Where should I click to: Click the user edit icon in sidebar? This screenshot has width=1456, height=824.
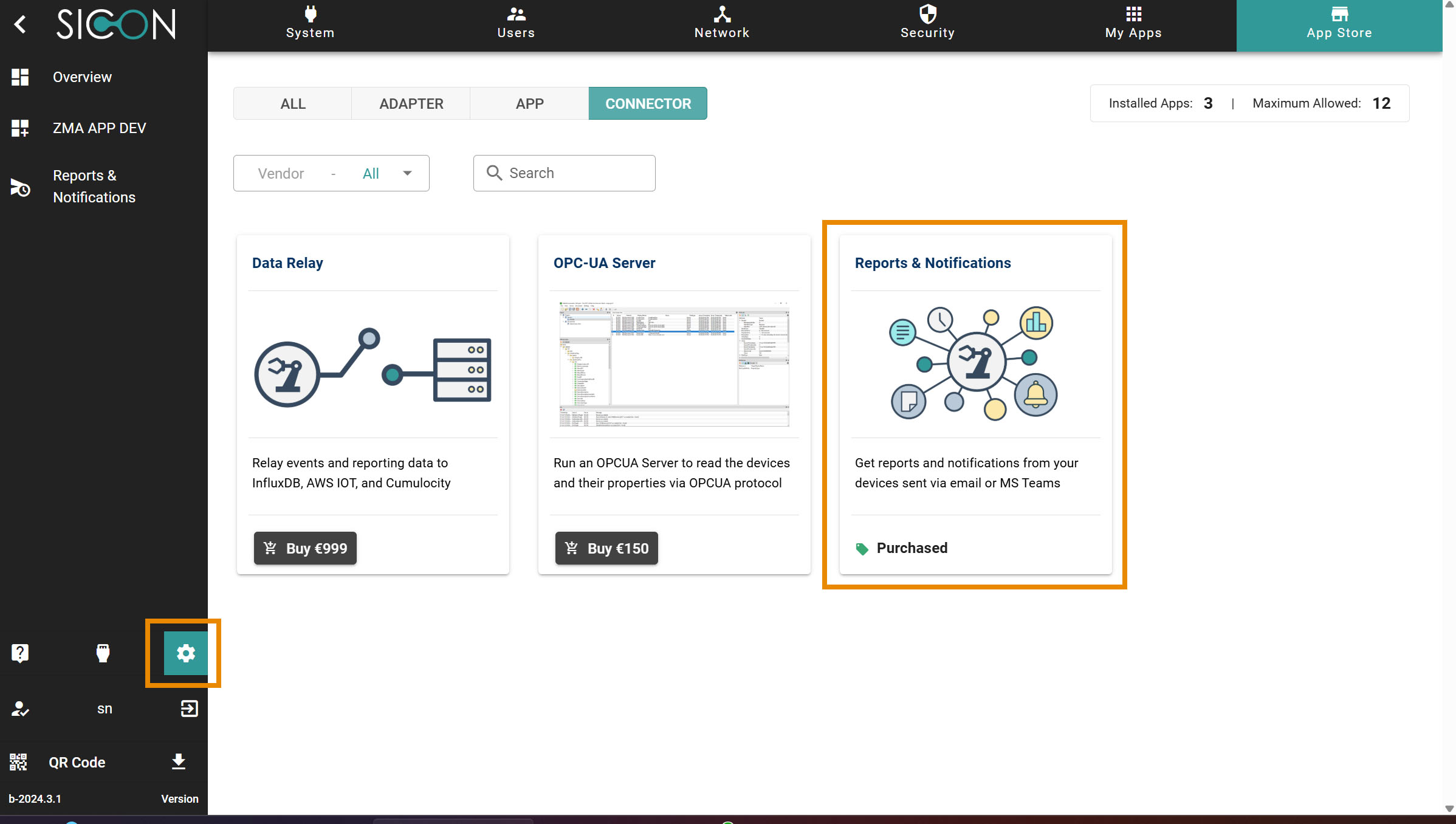(x=20, y=709)
